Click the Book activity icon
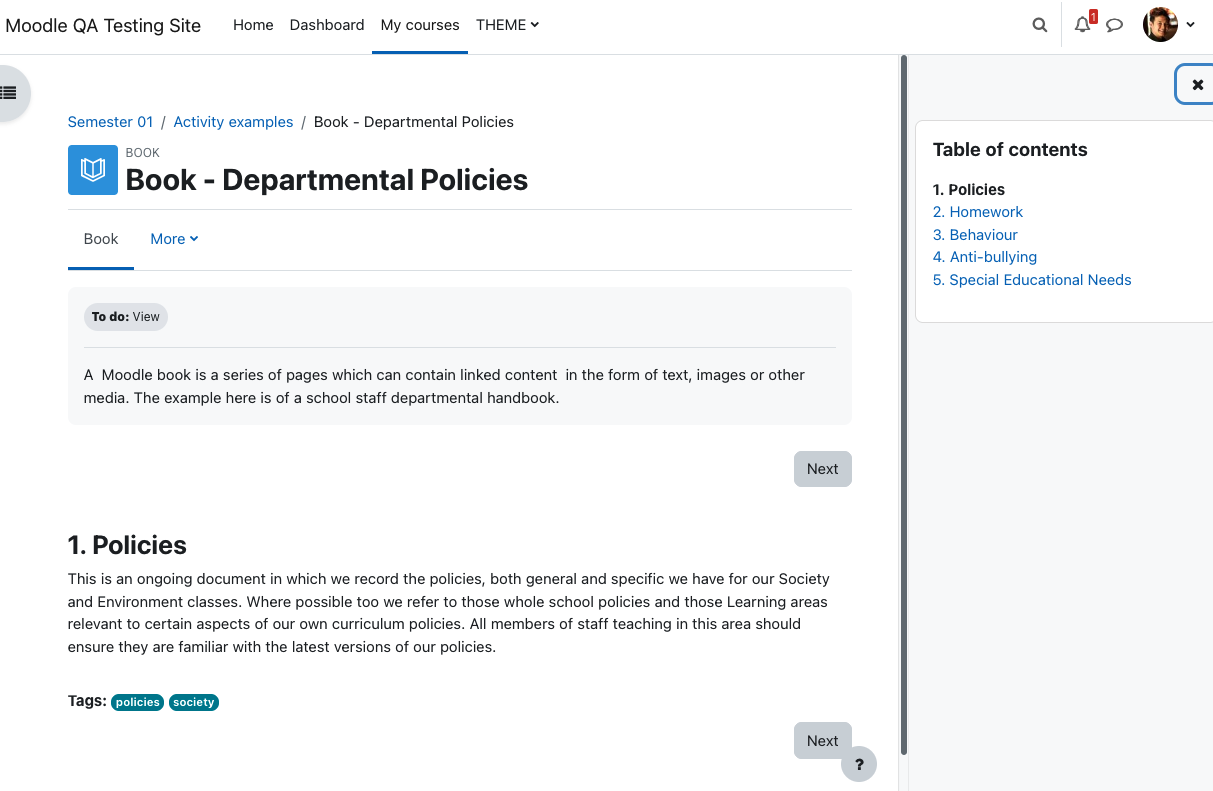 [x=93, y=170]
